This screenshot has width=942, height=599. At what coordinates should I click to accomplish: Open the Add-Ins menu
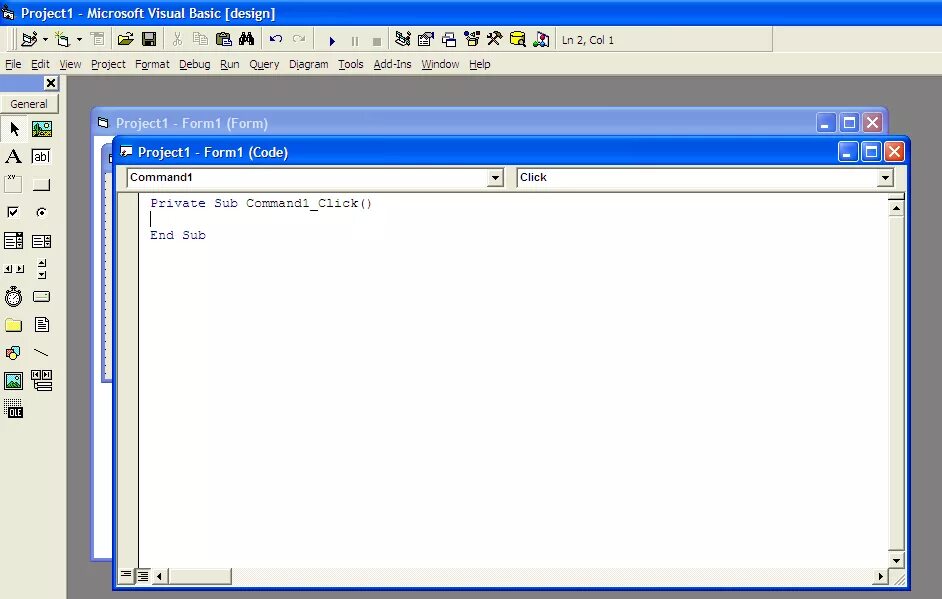tap(392, 64)
